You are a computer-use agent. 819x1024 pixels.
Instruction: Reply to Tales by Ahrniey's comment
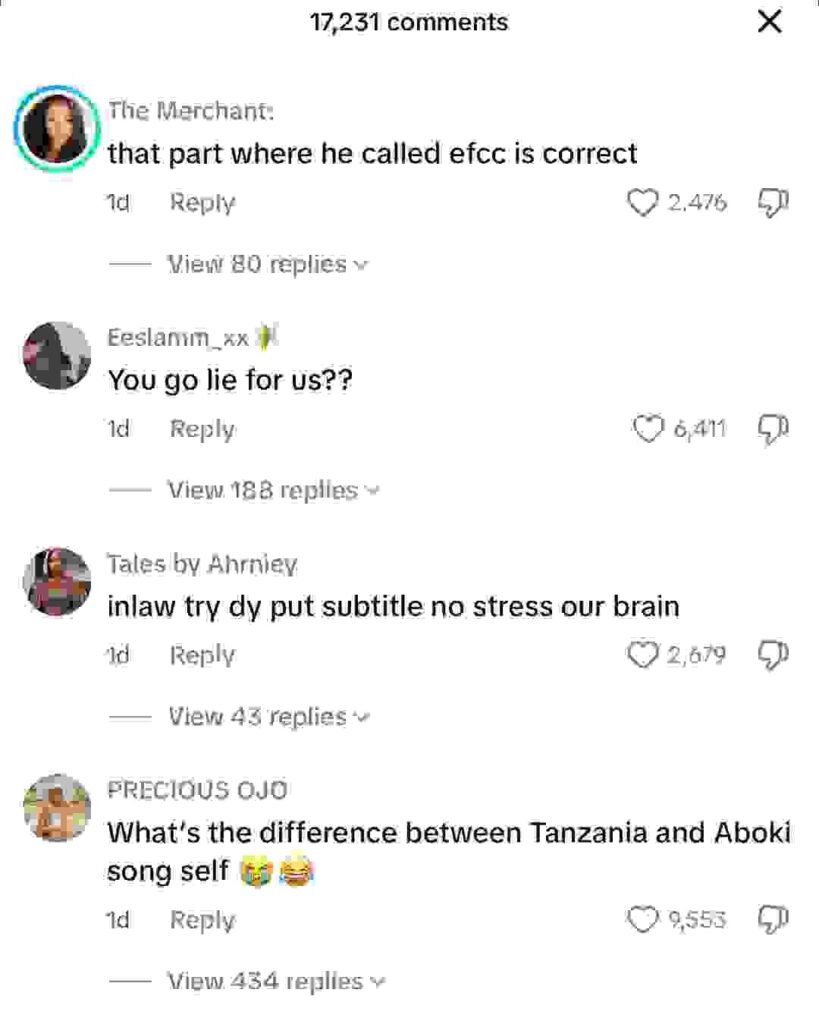(202, 656)
